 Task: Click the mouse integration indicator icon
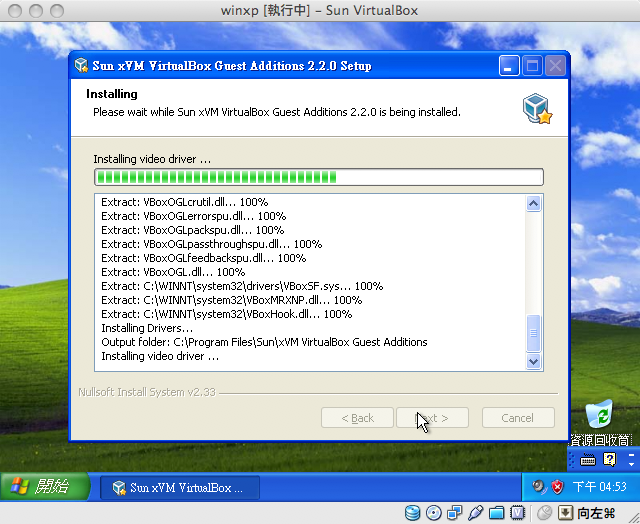[x=544, y=513]
